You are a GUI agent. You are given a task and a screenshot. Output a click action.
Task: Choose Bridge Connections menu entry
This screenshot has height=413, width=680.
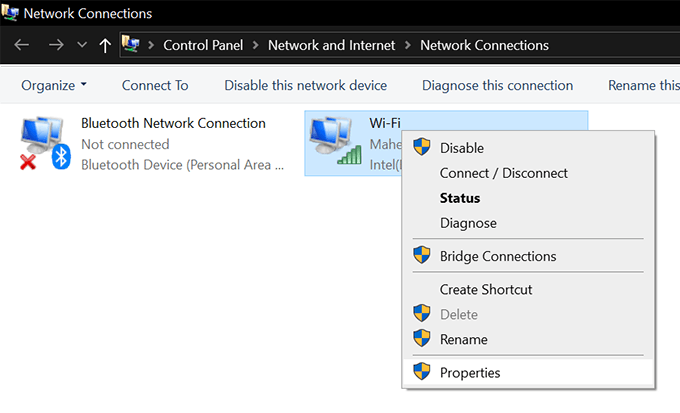(497, 256)
